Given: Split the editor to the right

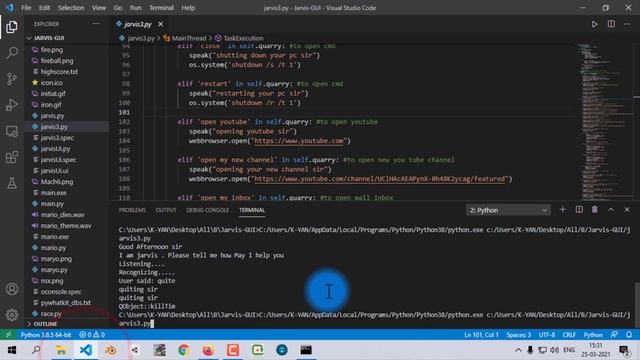Looking at the screenshot, I should (x=611, y=24).
